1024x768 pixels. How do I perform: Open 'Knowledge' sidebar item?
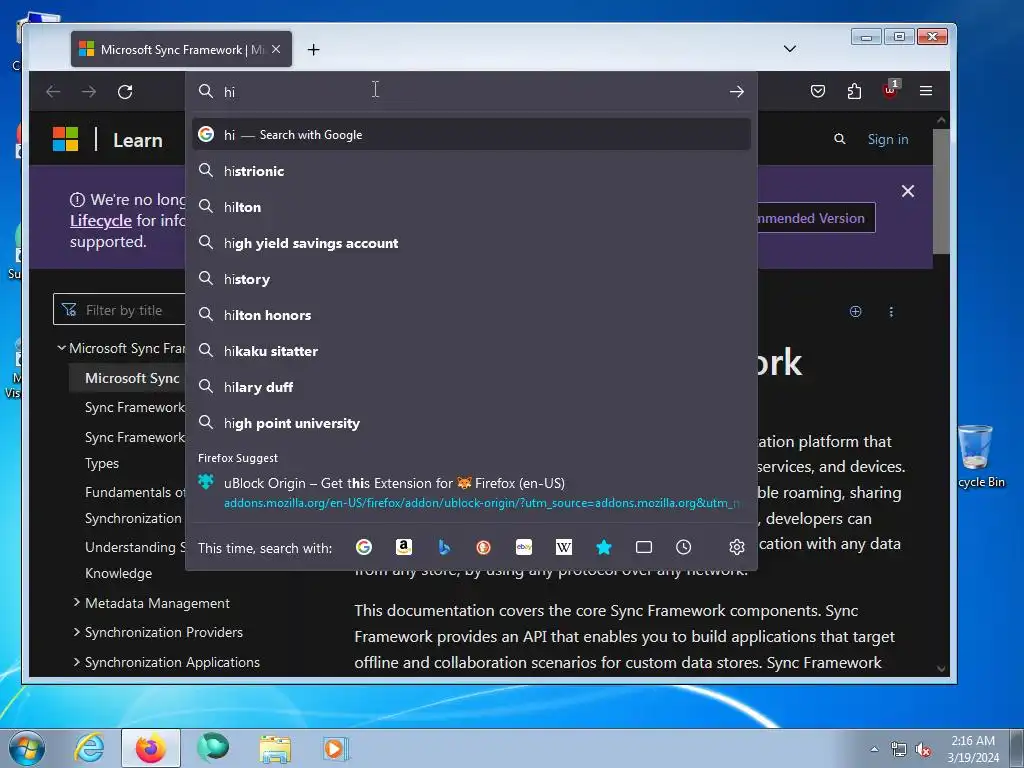tap(118, 573)
